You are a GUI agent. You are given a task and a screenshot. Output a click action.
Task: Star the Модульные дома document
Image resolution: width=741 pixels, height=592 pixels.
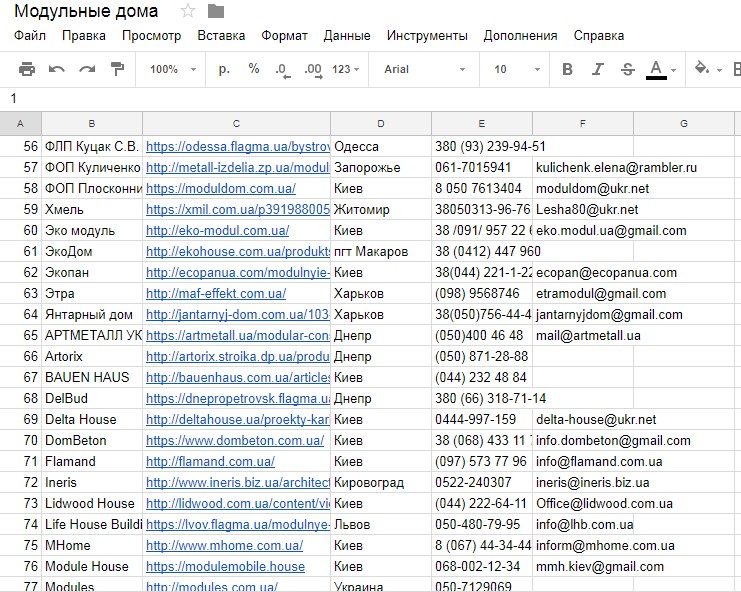tap(188, 11)
